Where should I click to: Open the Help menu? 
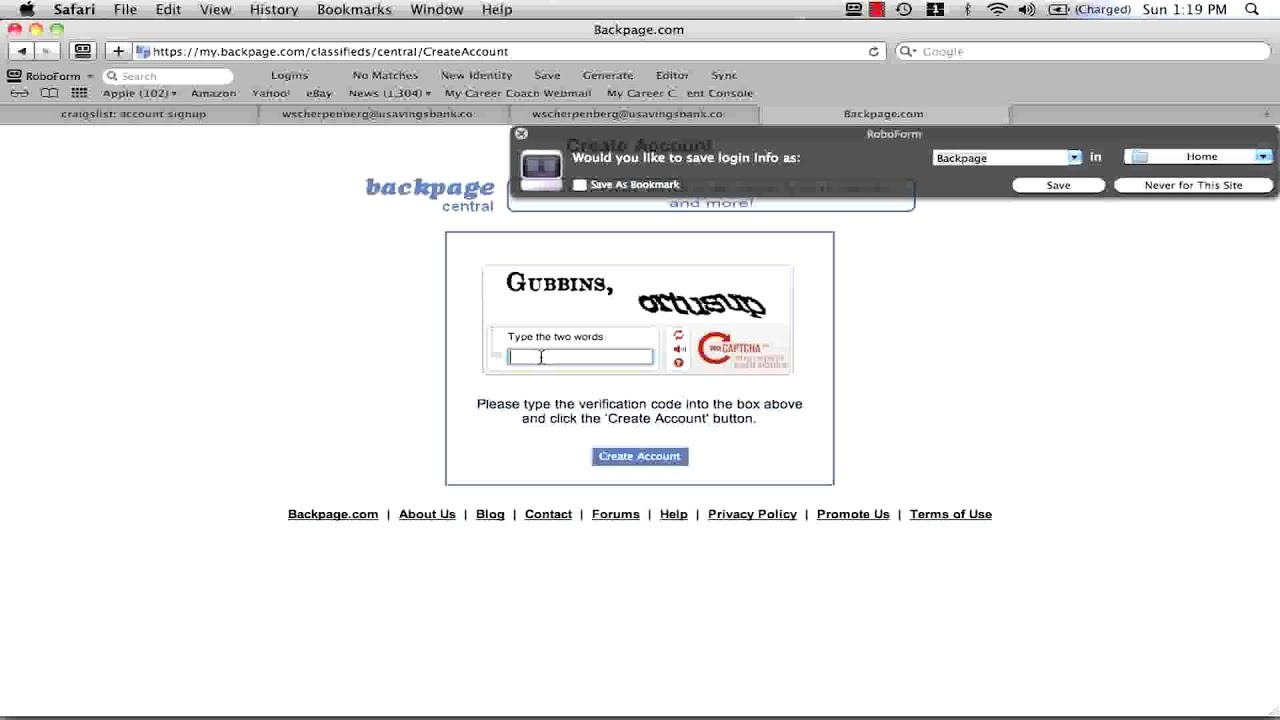[497, 9]
